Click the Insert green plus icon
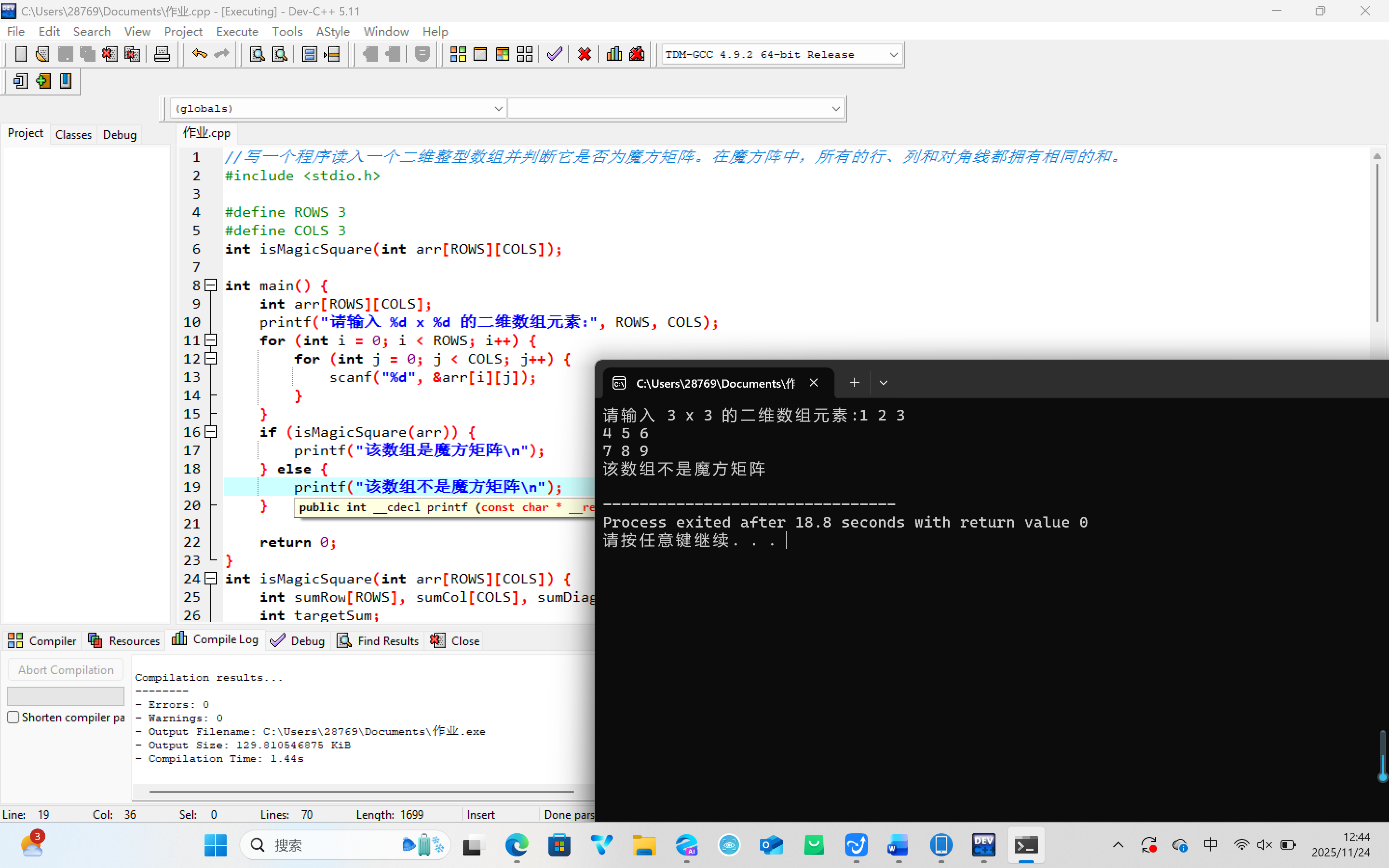This screenshot has width=1389, height=868. [x=43, y=81]
